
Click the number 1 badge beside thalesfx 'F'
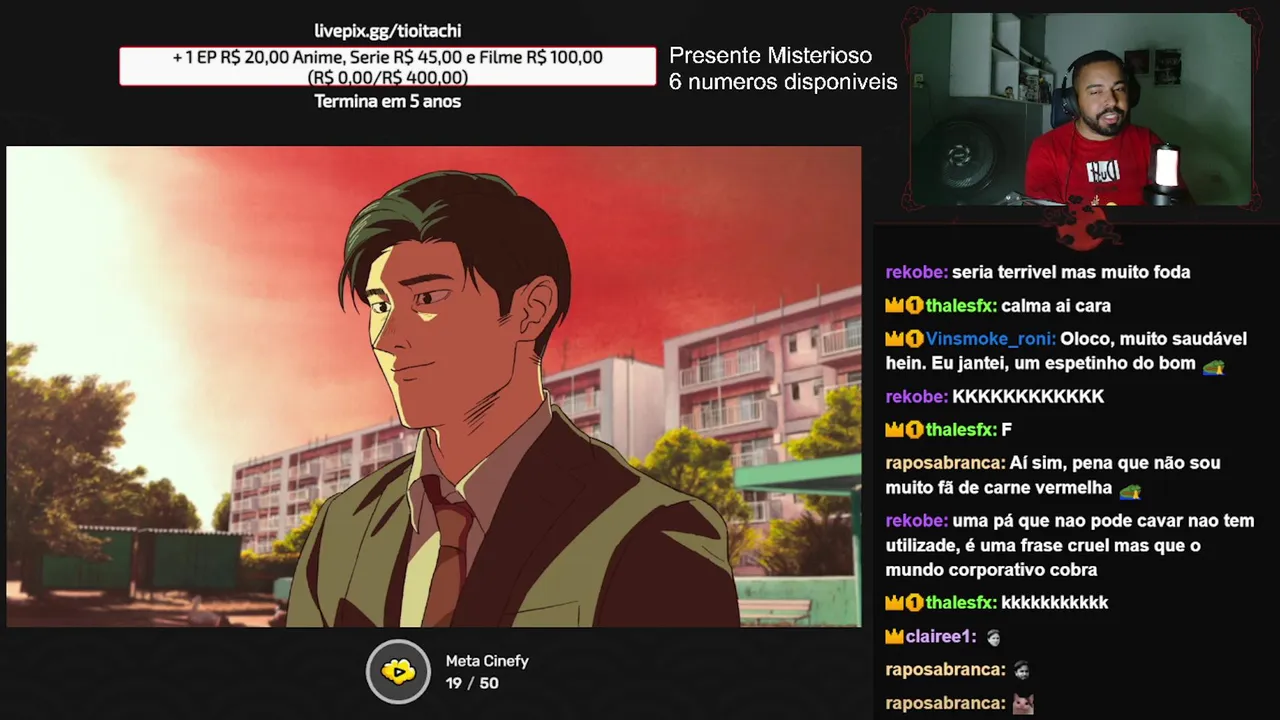pos(914,430)
